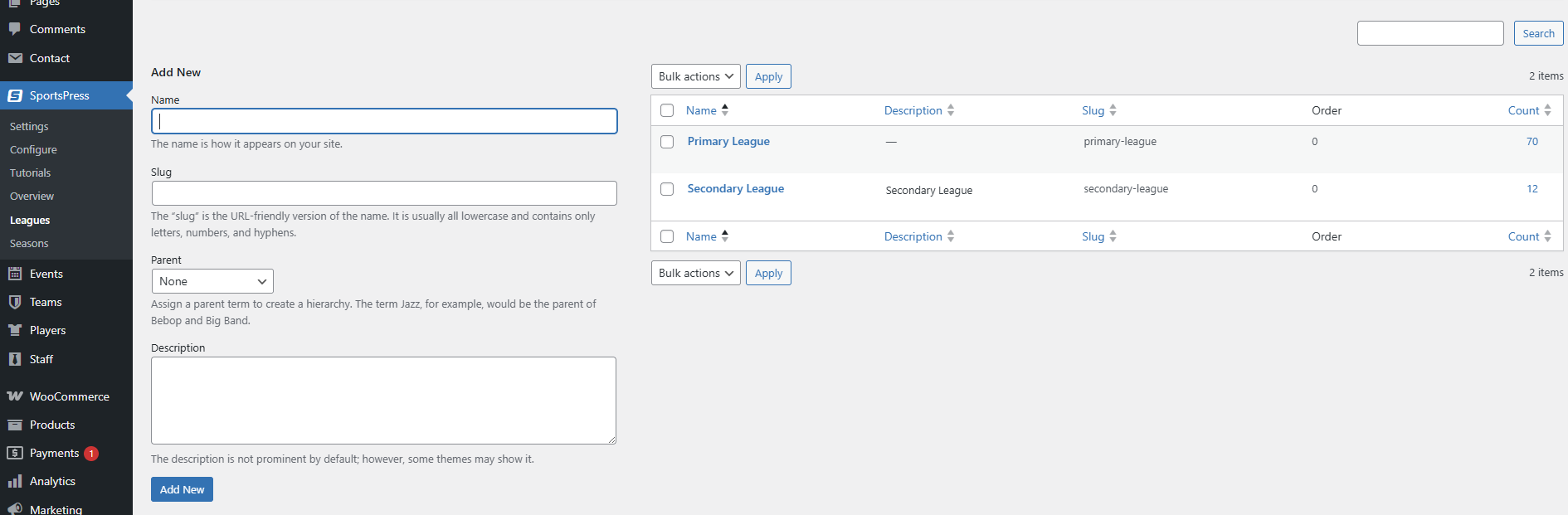
Task: Open the top Bulk actions dropdown
Action: pyautogui.click(x=695, y=76)
